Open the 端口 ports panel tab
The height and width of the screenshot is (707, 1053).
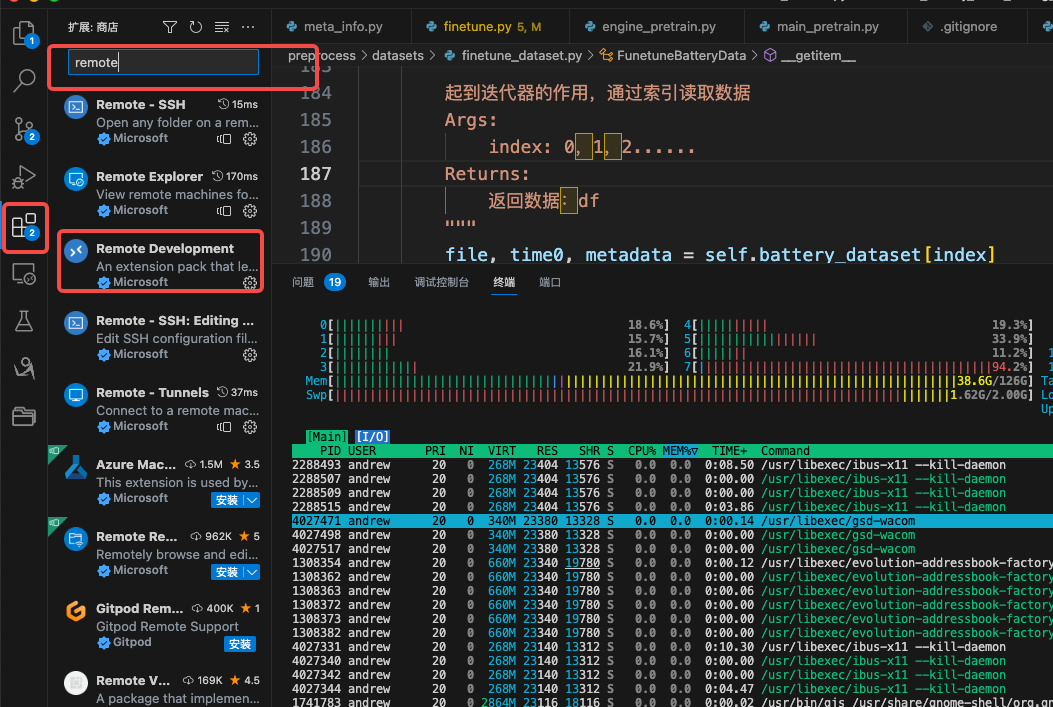click(x=550, y=282)
